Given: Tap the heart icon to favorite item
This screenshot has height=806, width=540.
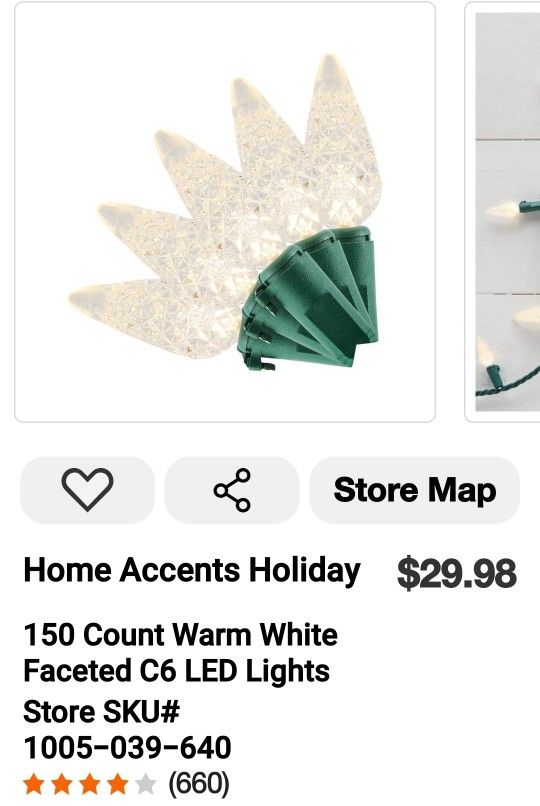Looking at the screenshot, I should (87, 490).
